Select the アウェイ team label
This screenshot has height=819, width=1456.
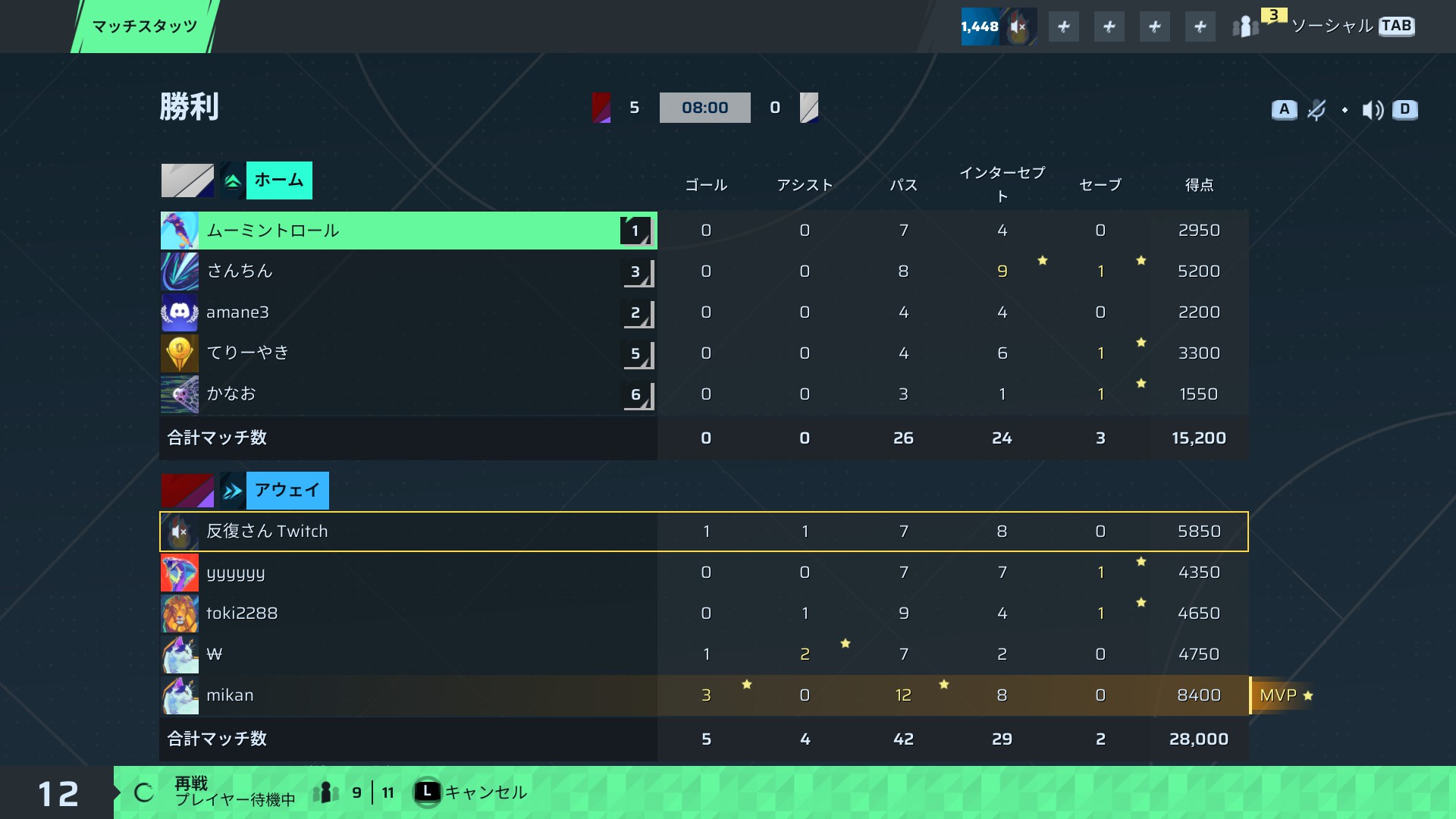(287, 491)
